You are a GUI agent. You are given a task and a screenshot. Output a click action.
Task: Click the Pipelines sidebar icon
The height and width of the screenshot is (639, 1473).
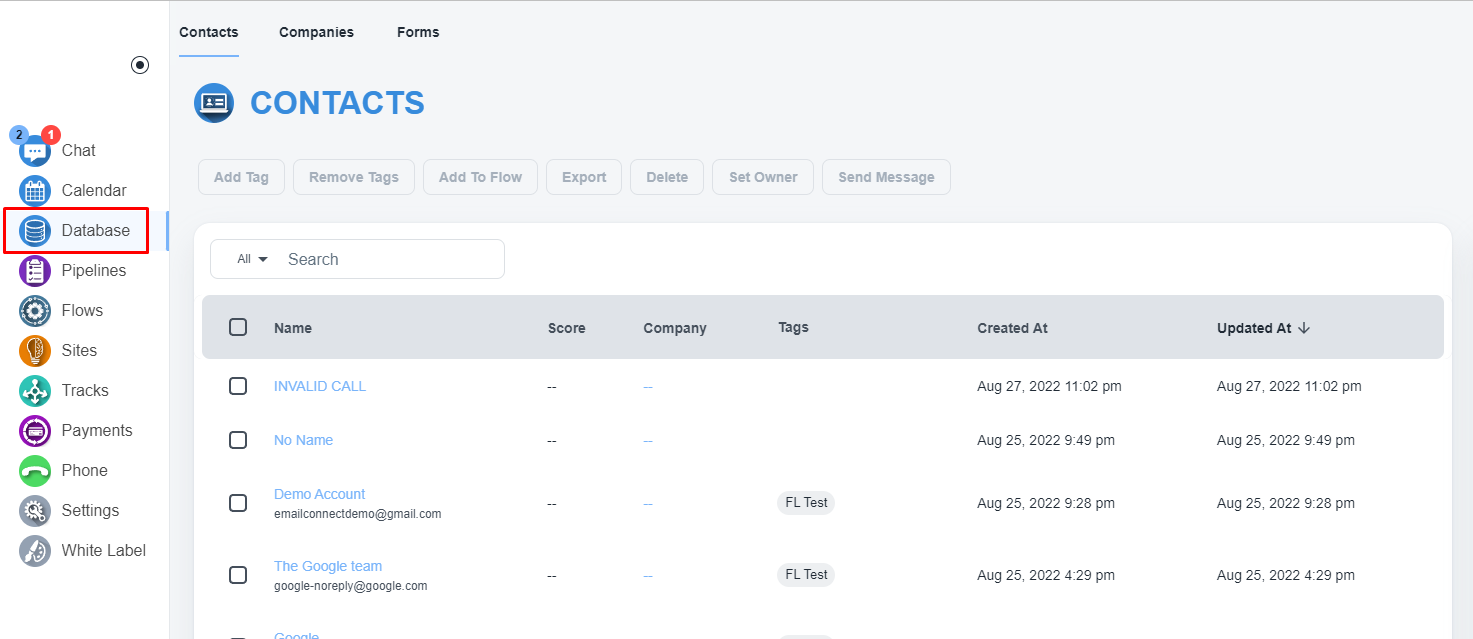pyautogui.click(x=35, y=271)
